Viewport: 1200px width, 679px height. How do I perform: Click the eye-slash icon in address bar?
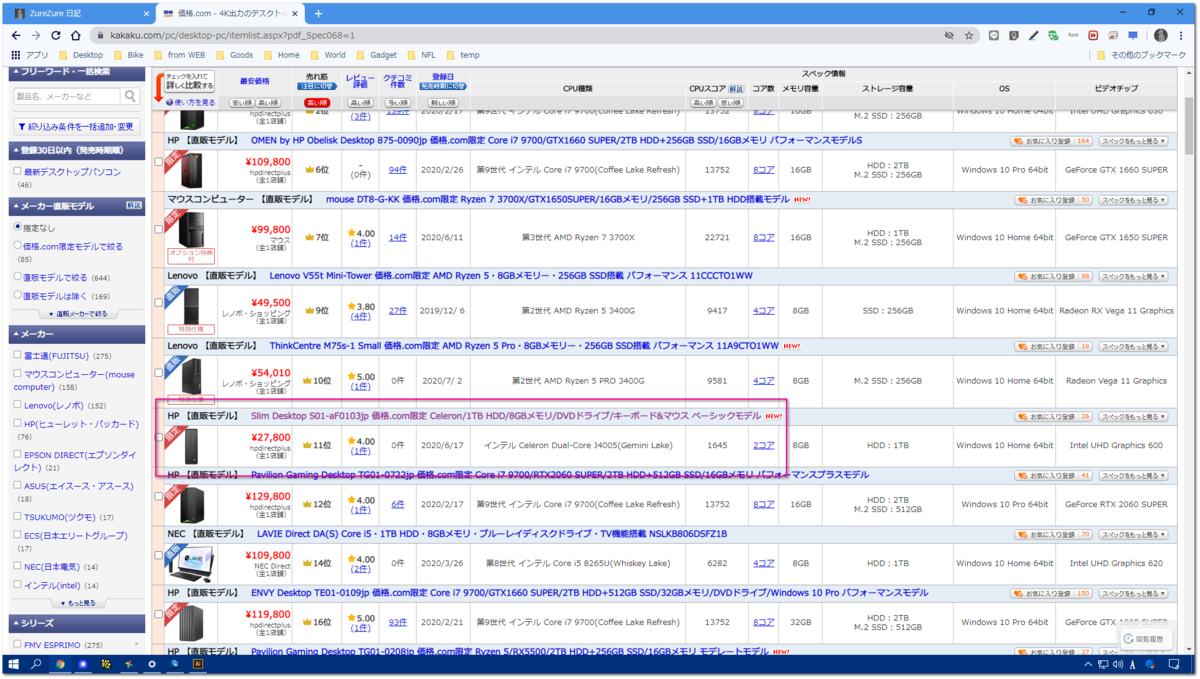point(949,35)
